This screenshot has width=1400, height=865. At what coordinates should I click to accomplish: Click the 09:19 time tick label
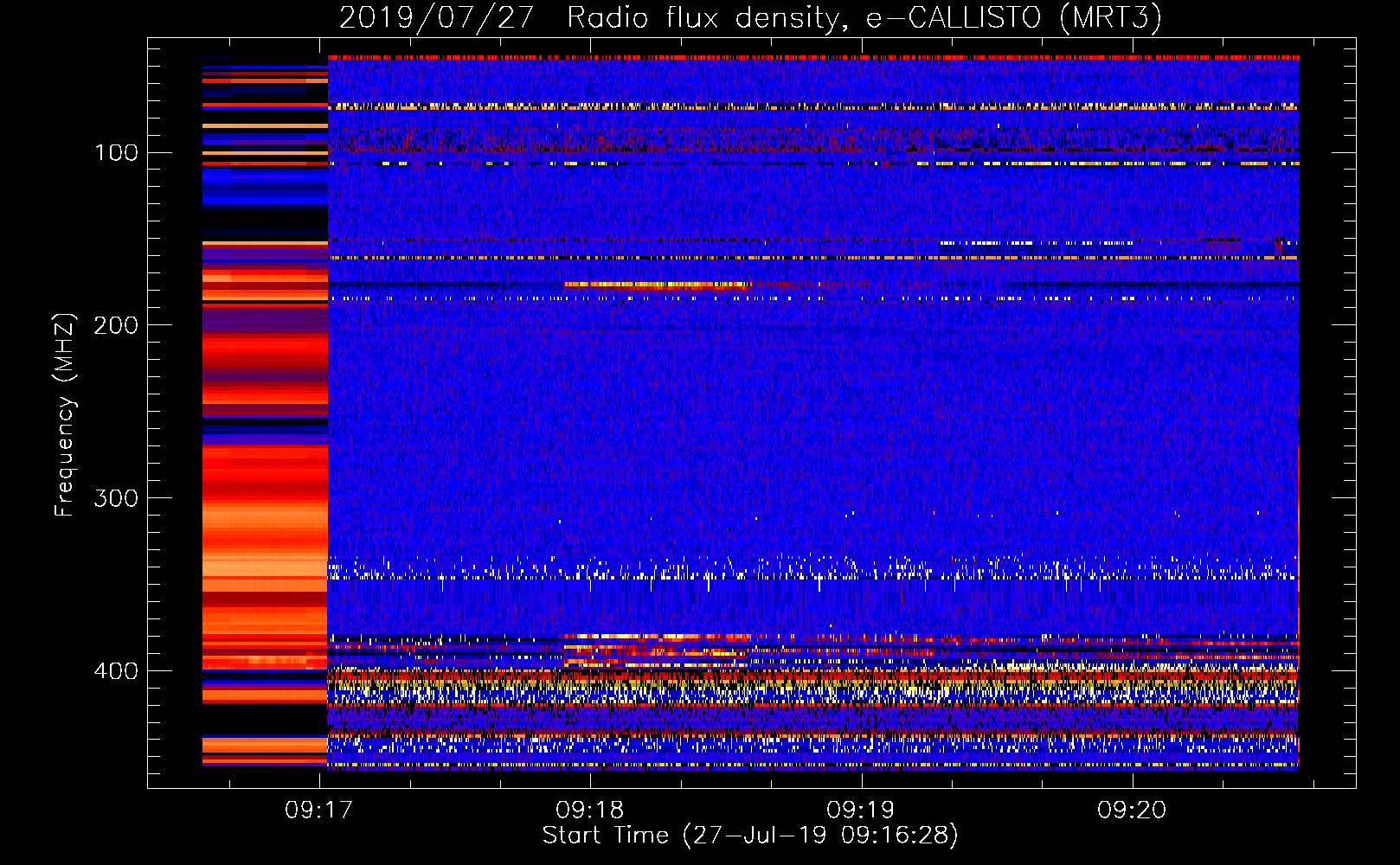click(x=861, y=811)
